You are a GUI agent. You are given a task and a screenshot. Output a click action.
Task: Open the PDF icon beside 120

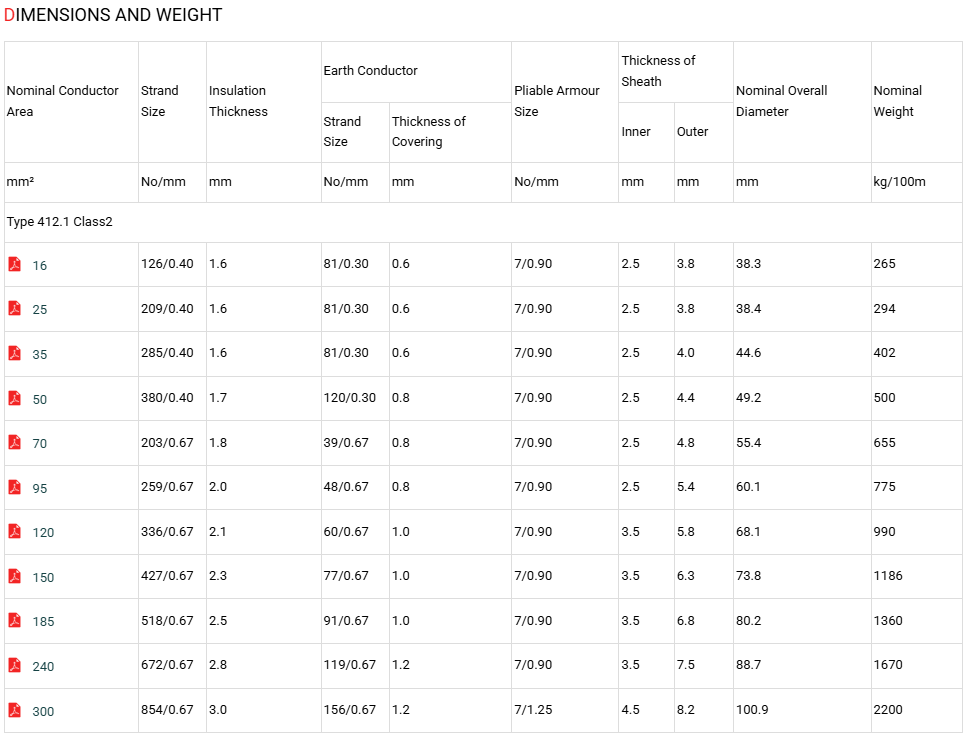[15, 531]
